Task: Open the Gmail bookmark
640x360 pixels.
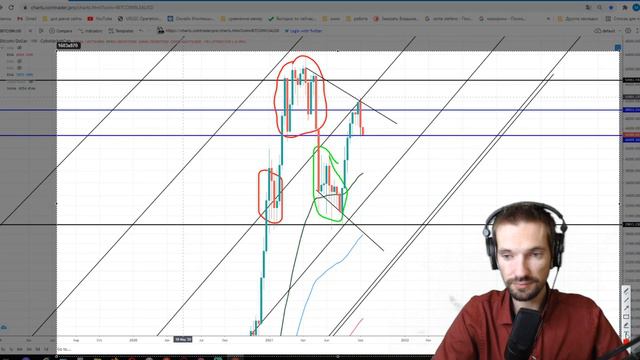Action: (27, 19)
